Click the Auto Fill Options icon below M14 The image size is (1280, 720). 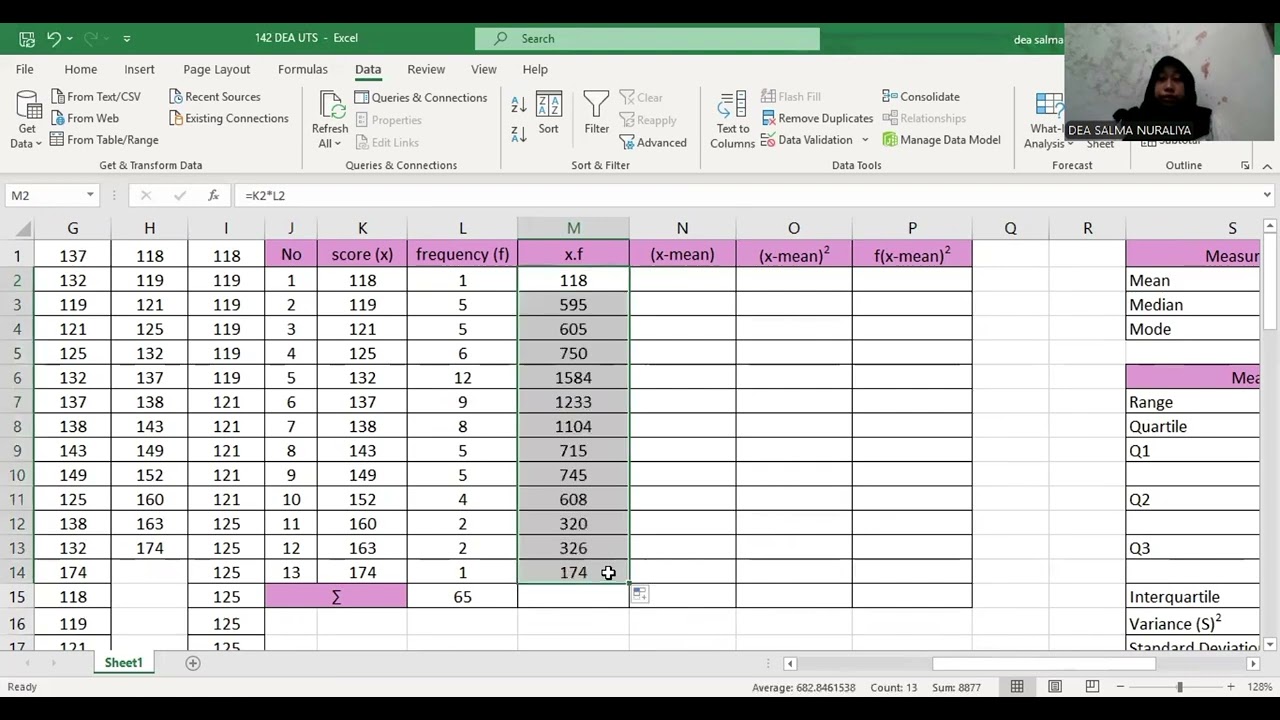pyautogui.click(x=640, y=595)
